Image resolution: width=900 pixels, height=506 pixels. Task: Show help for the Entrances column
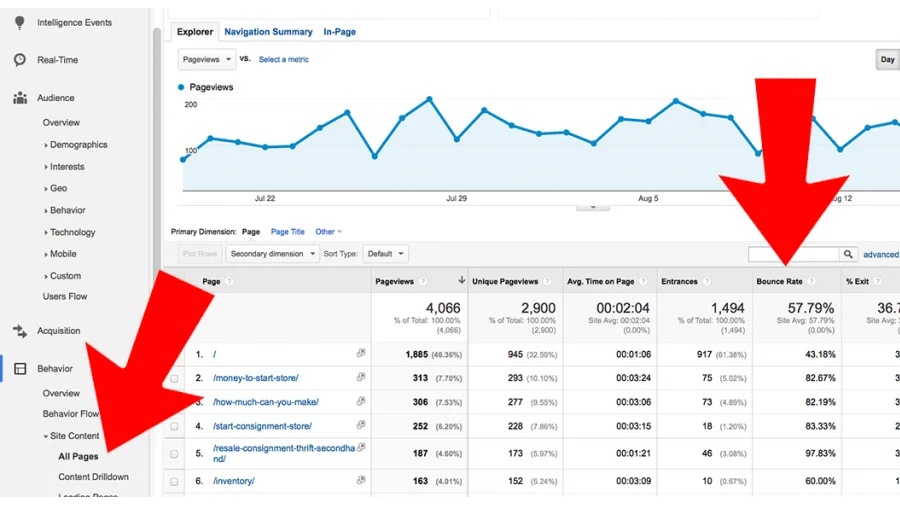click(x=707, y=281)
